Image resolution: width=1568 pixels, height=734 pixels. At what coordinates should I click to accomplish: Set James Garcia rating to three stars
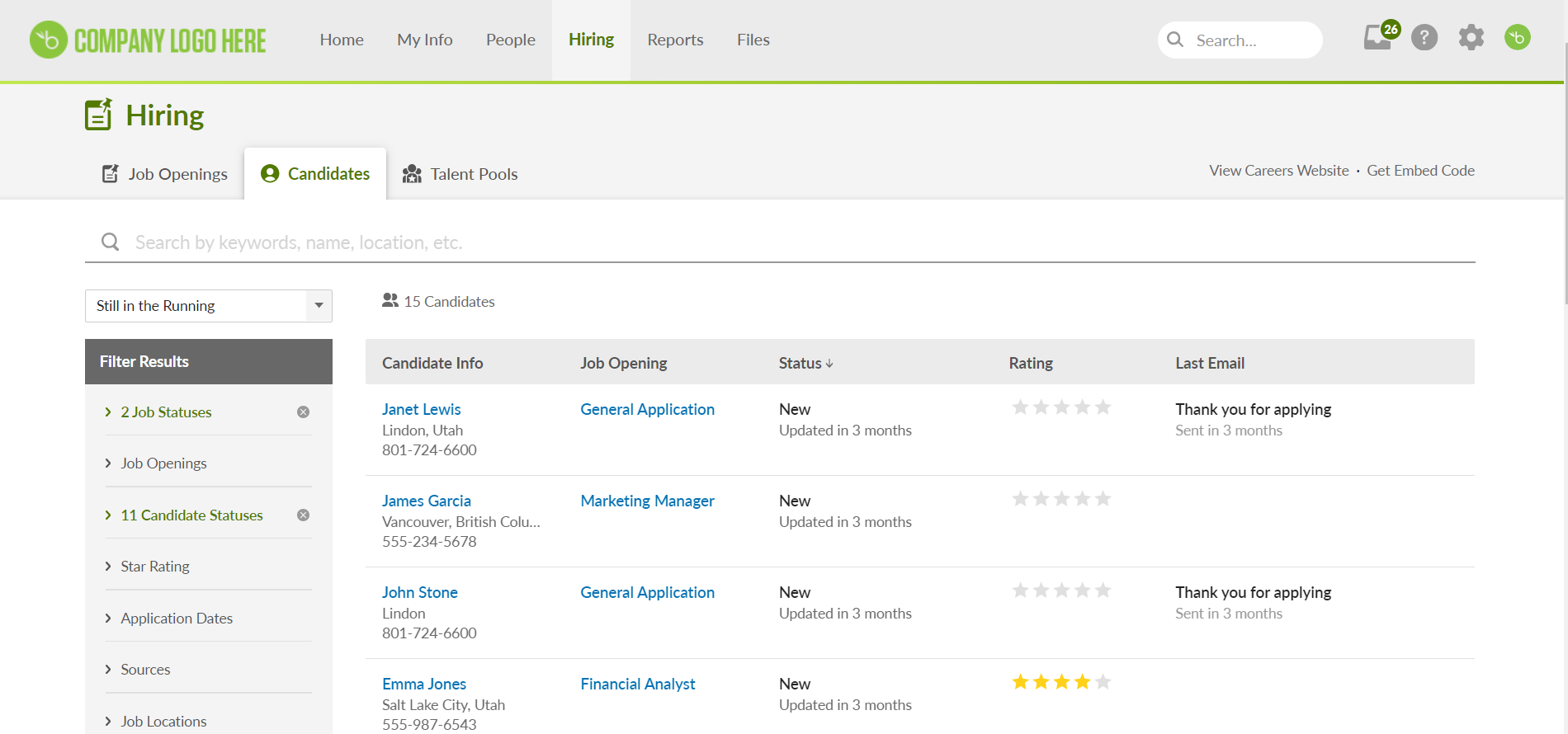[1061, 499]
